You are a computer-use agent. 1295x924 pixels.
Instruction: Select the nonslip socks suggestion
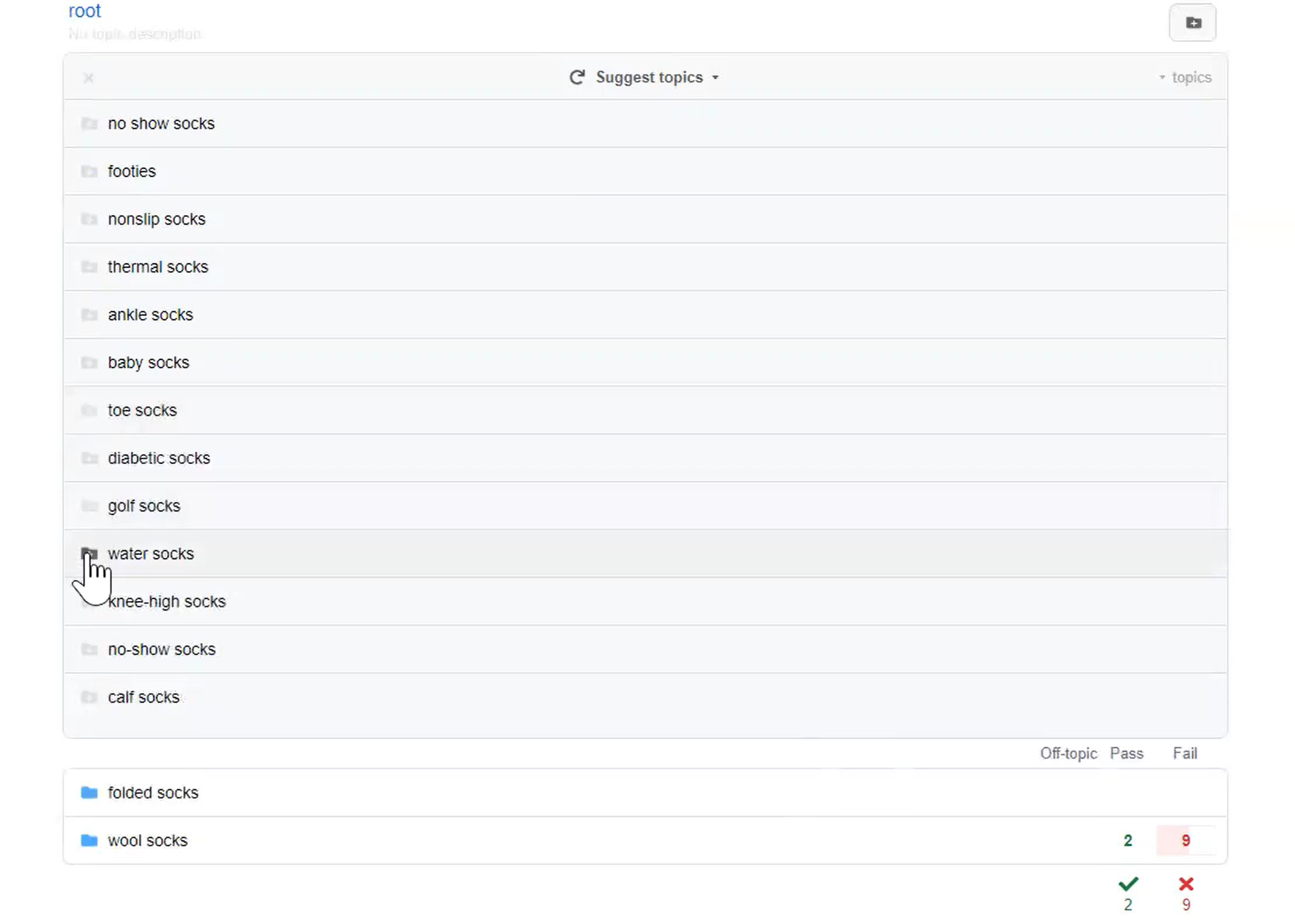pyautogui.click(x=156, y=219)
